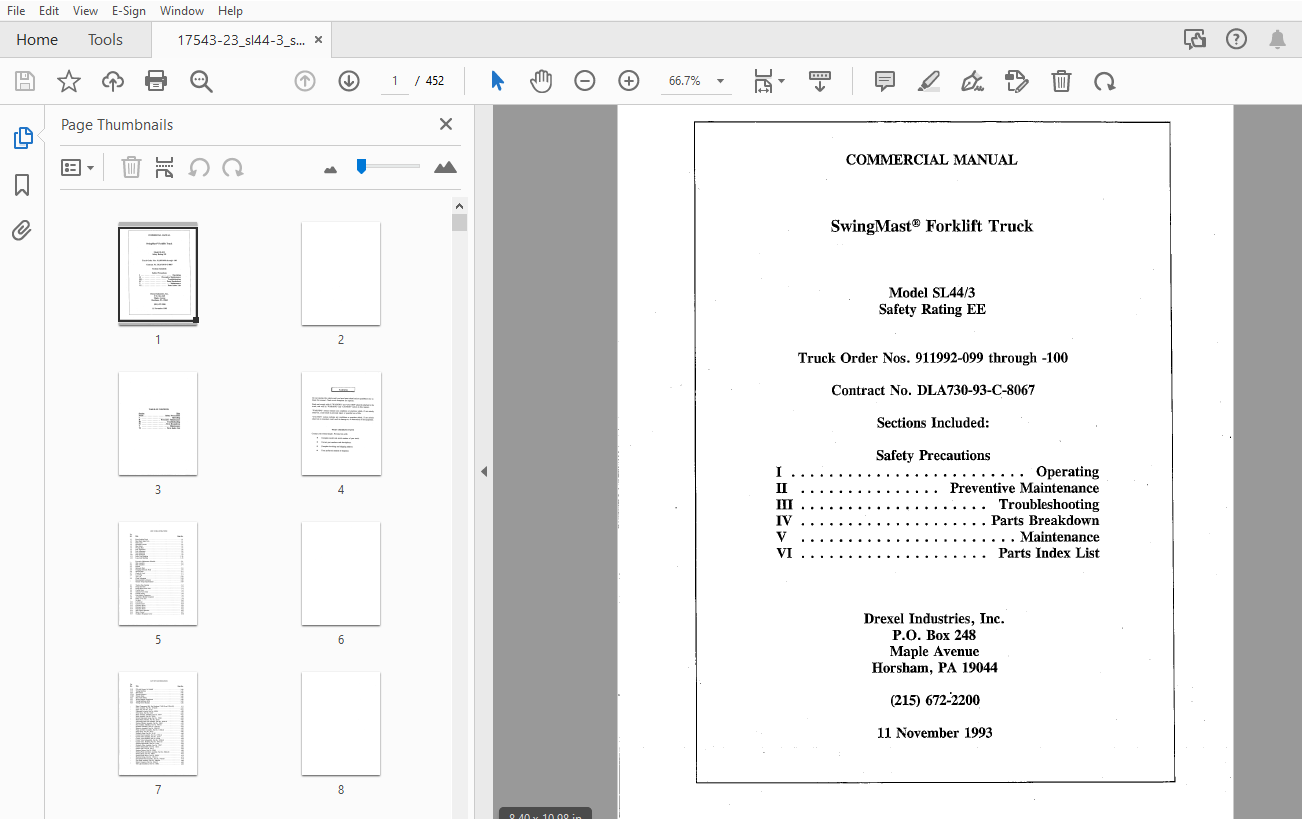Select page 2 thumbnail
The image size is (1302, 819).
click(341, 274)
